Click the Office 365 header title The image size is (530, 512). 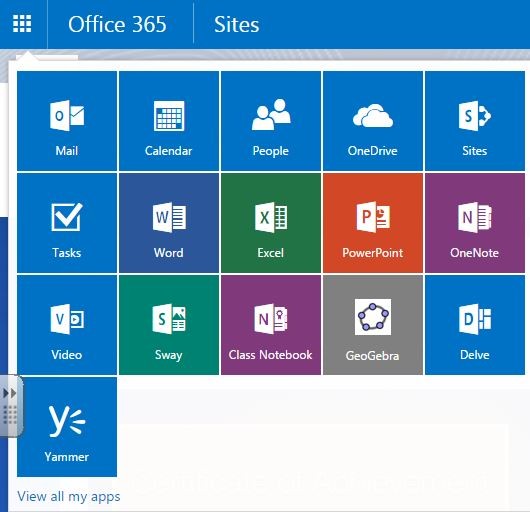pos(117,24)
